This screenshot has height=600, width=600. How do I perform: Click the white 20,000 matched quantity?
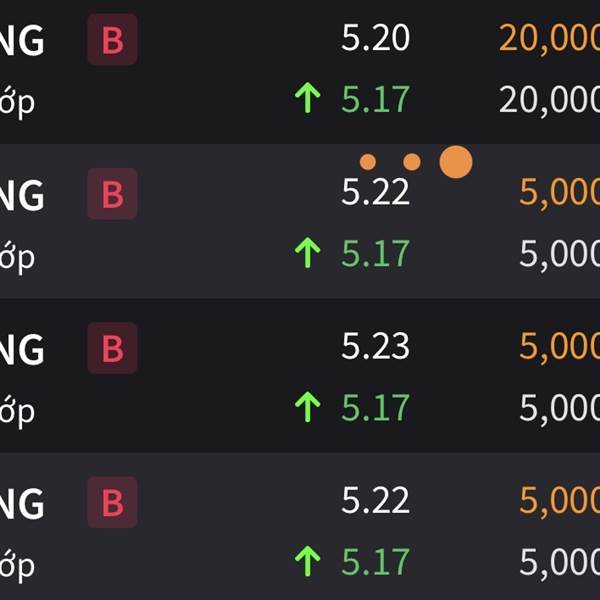point(549,100)
